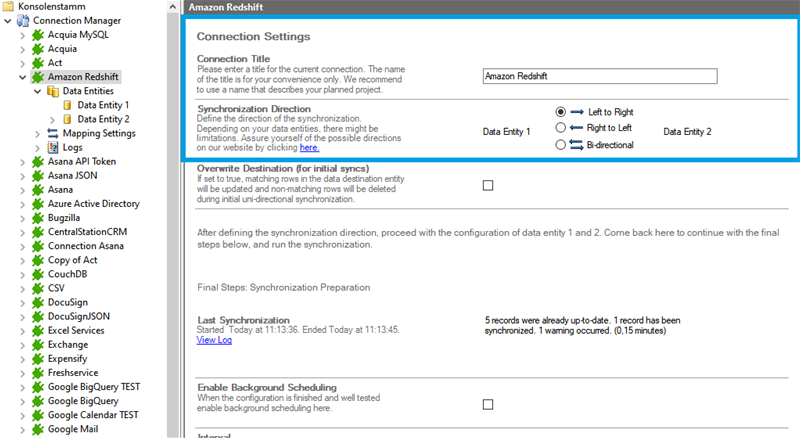Select the Left to Right radio button
The height and width of the screenshot is (438, 800).
pyautogui.click(x=560, y=112)
